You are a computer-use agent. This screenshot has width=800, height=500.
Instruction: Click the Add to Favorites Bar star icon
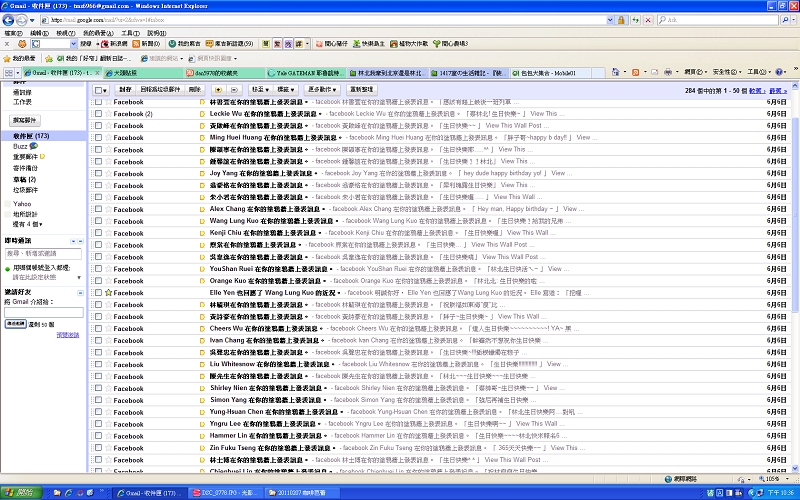coord(49,58)
